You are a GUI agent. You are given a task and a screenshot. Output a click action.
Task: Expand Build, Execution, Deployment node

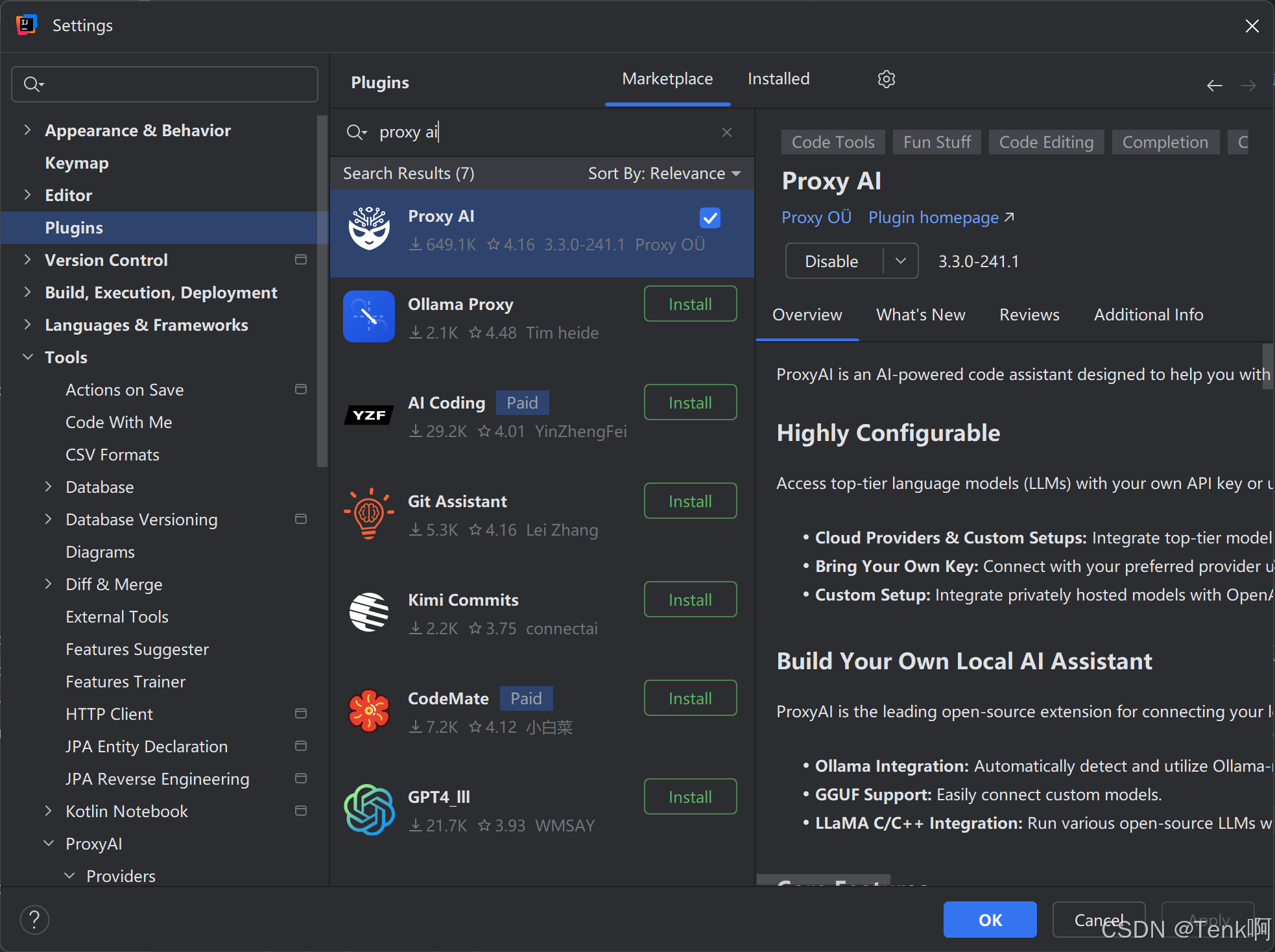(x=27, y=292)
